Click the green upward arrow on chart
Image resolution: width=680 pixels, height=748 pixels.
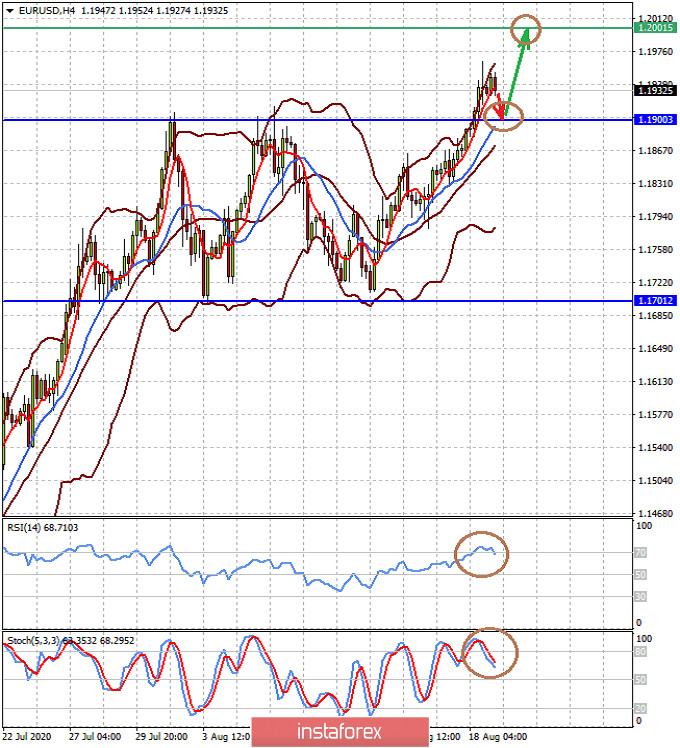coord(516,73)
